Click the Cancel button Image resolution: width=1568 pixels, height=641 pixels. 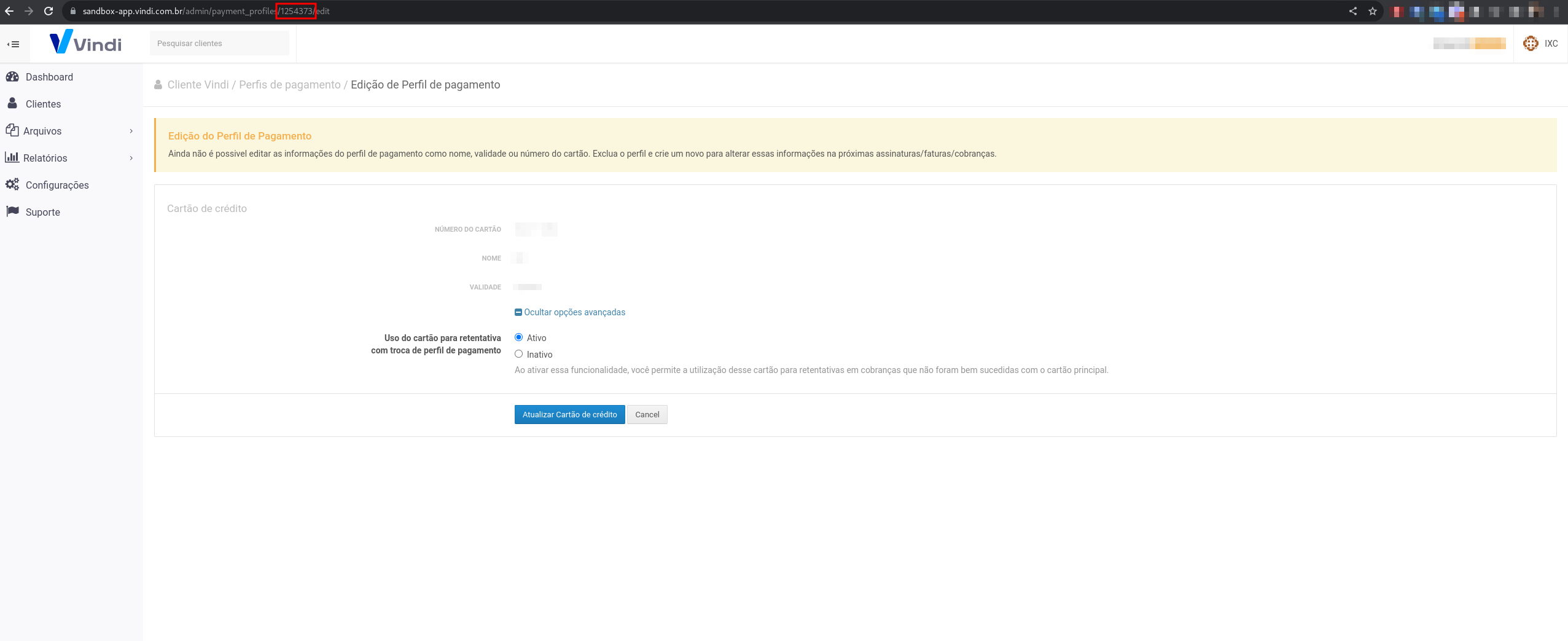[647, 415]
